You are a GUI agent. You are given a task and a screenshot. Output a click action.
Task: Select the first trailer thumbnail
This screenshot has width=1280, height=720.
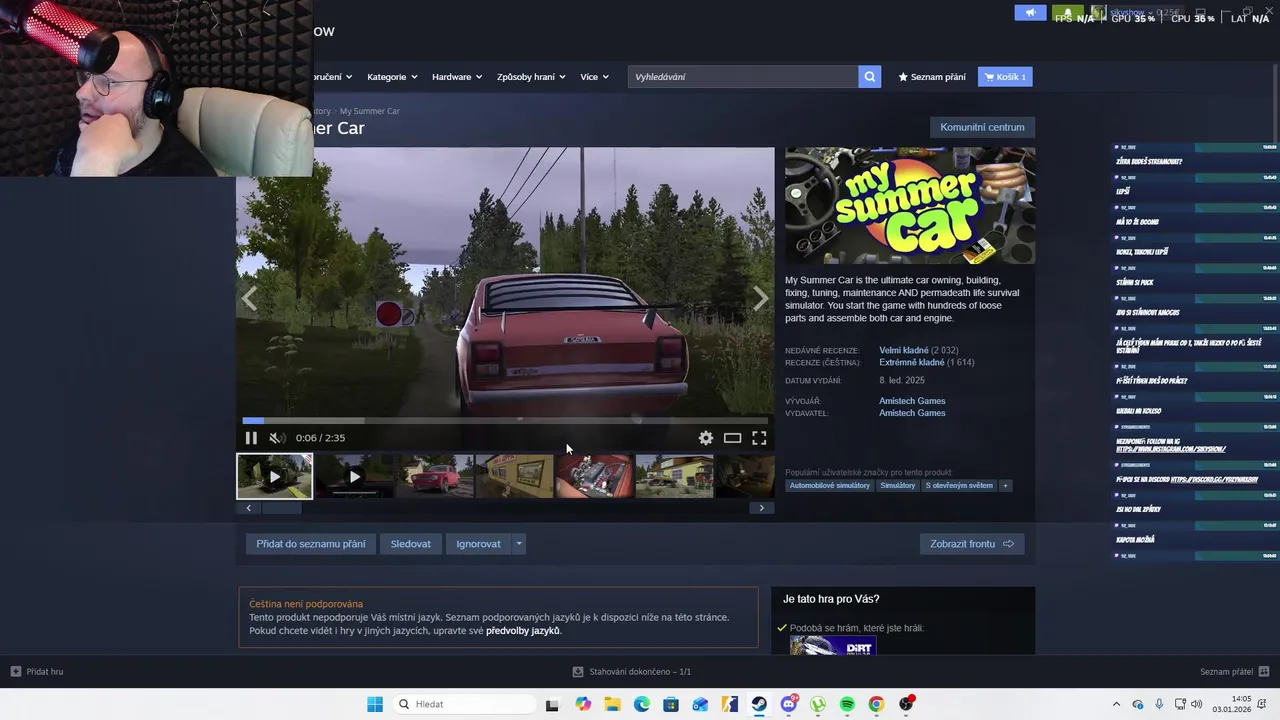(x=274, y=476)
